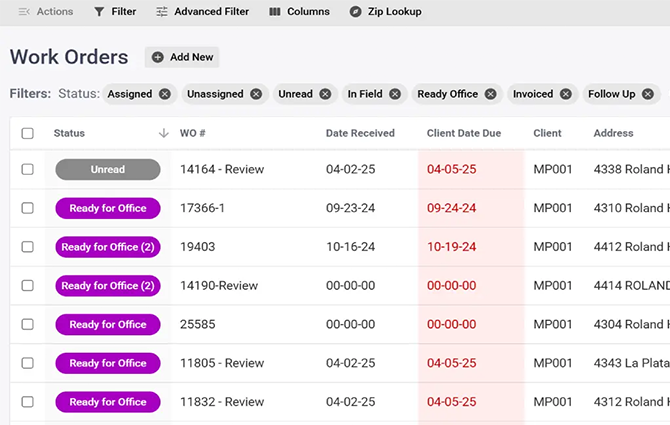Viewport: 670px width, 425px height.
Task: Click address 4343 La Plata
Action: pos(631,363)
